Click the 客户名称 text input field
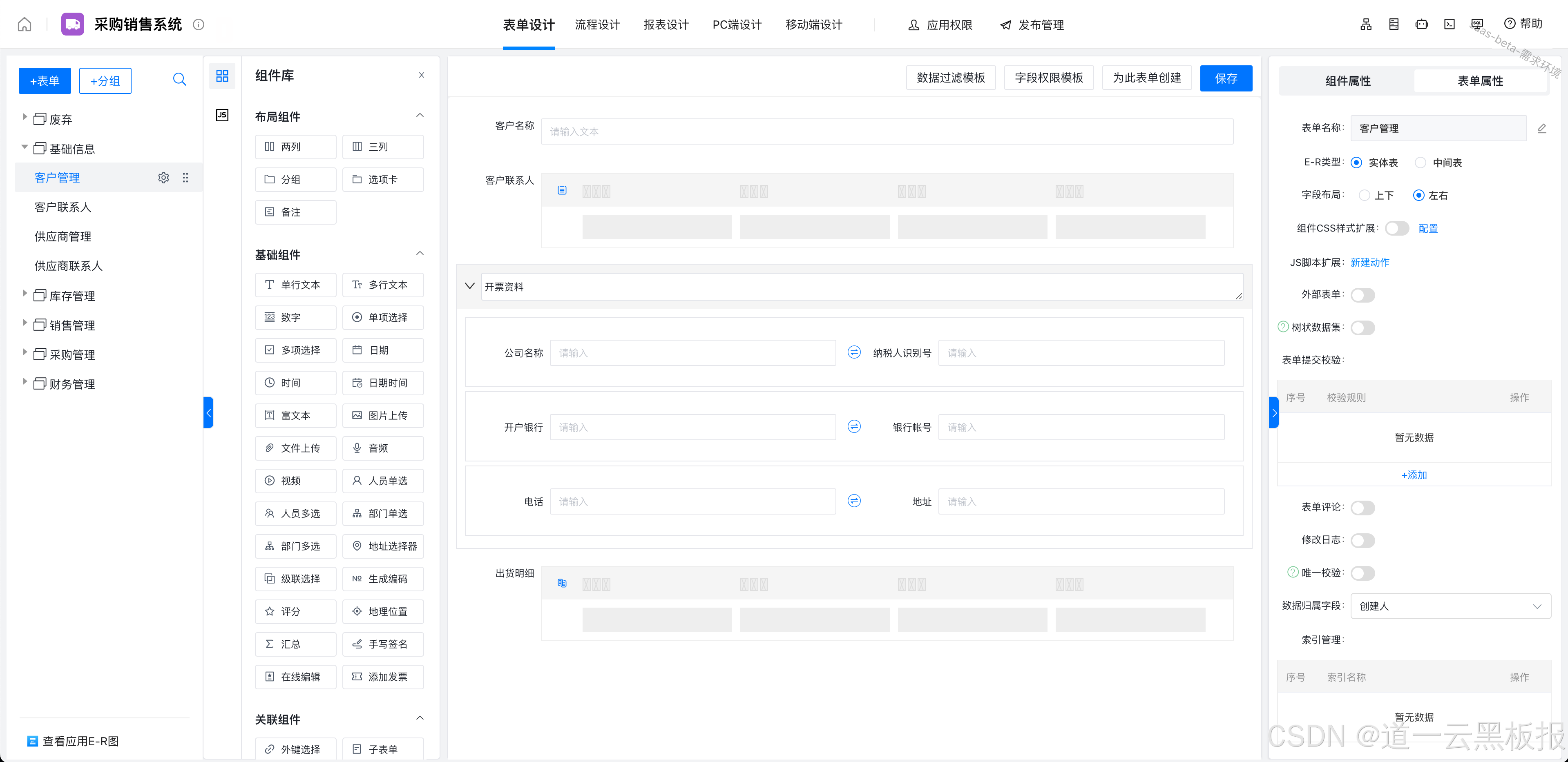The height and width of the screenshot is (762, 1568). tap(886, 131)
